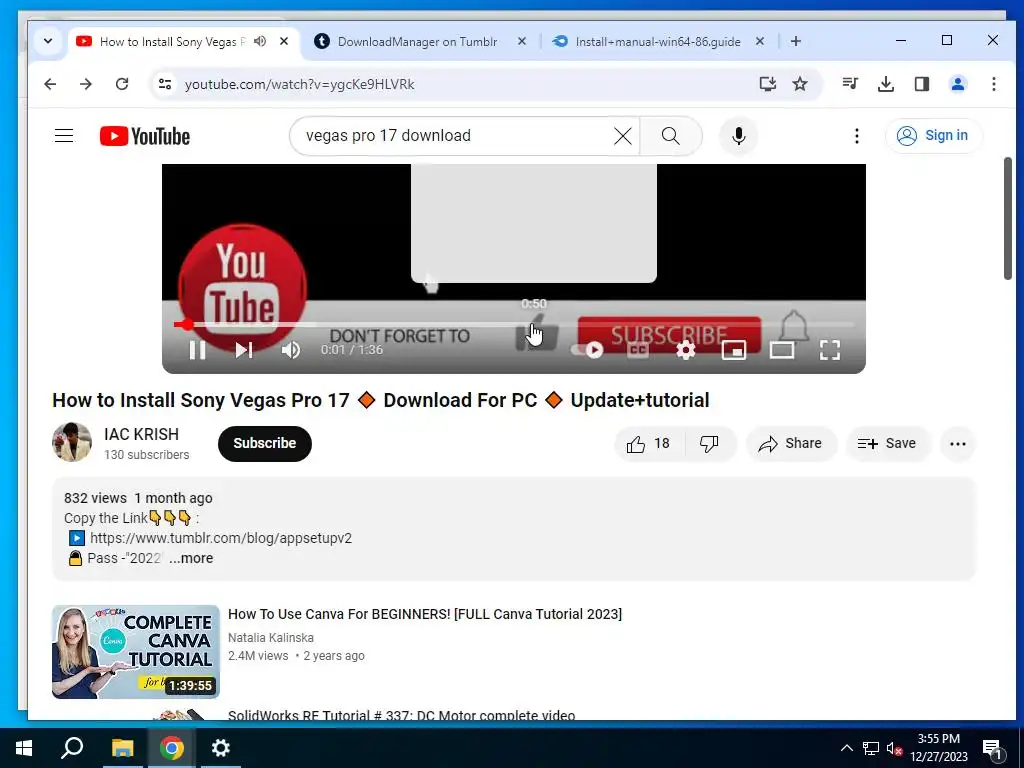1024x768 pixels.
Task: Toggle closed captions (CC) button
Action: point(638,350)
